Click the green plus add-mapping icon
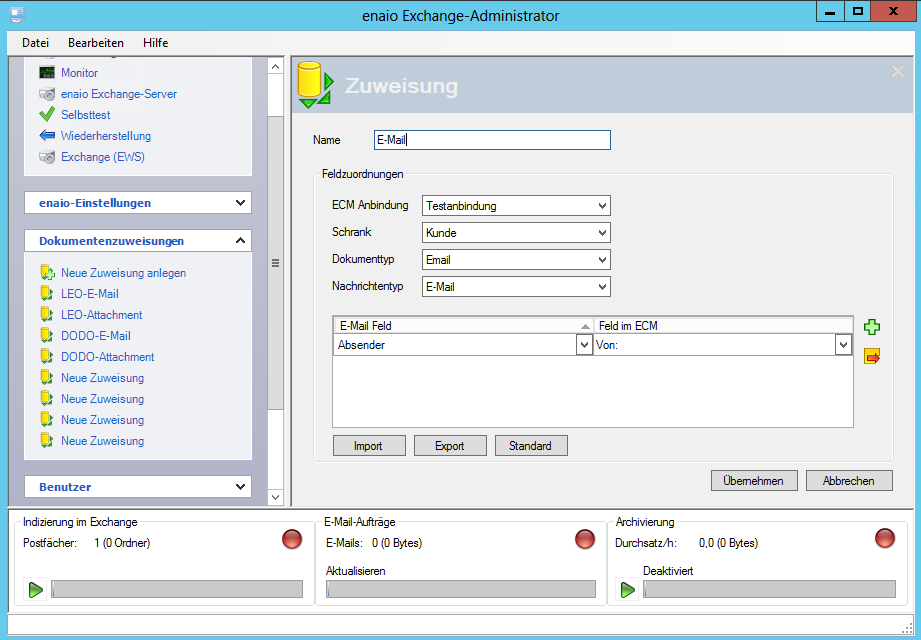 click(x=871, y=327)
